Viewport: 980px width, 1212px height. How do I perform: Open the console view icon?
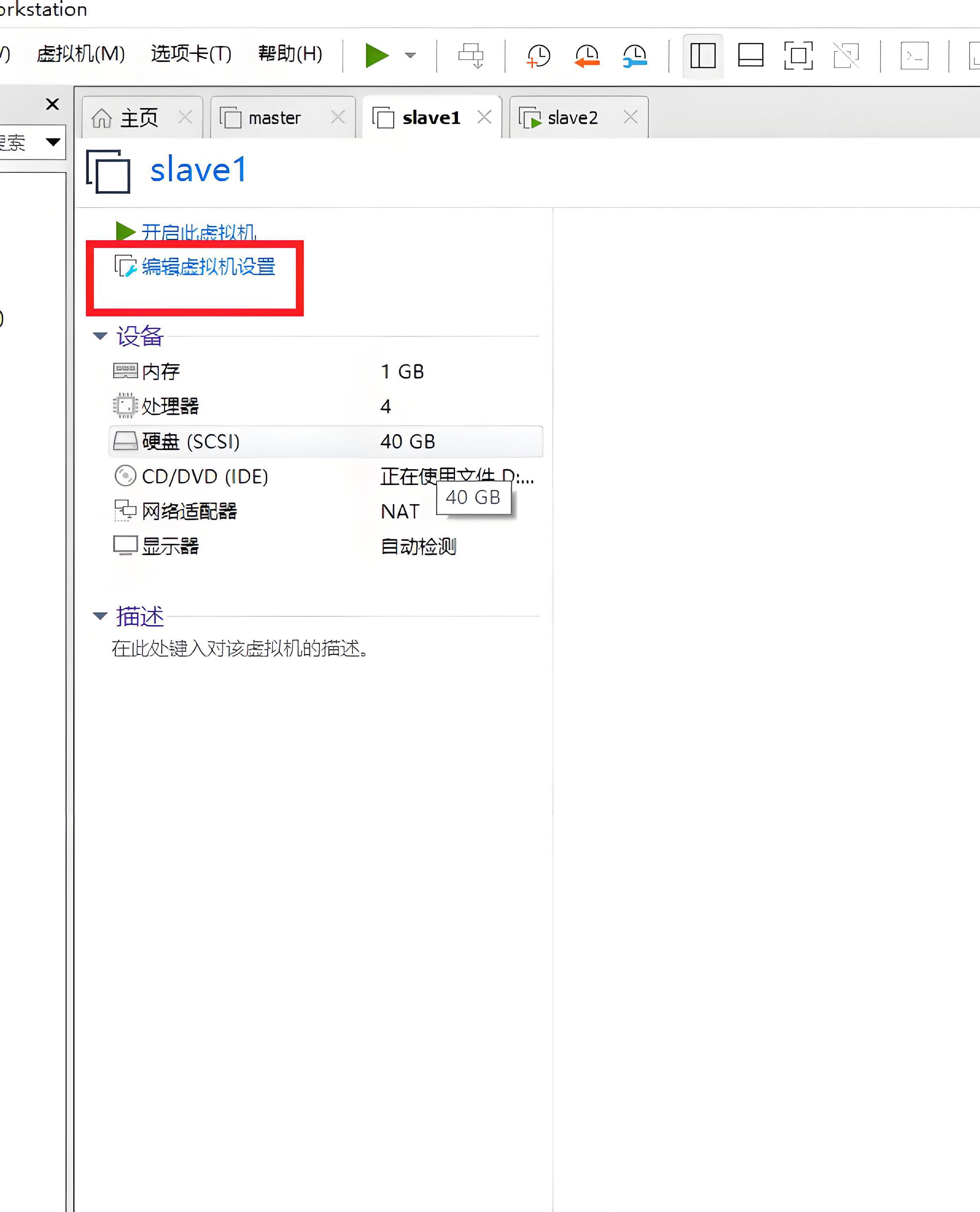coord(914,55)
